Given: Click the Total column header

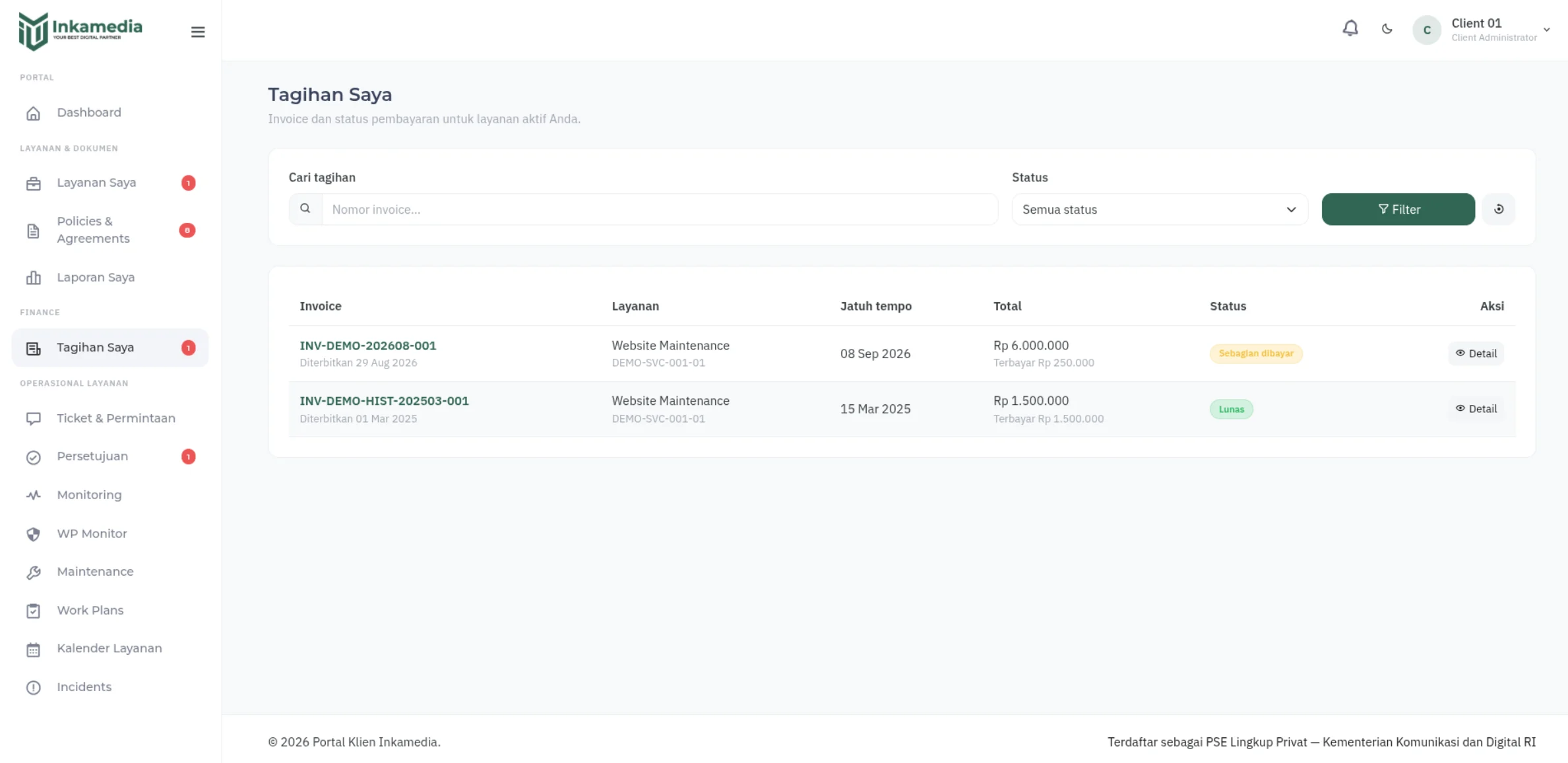Looking at the screenshot, I should 1007,306.
